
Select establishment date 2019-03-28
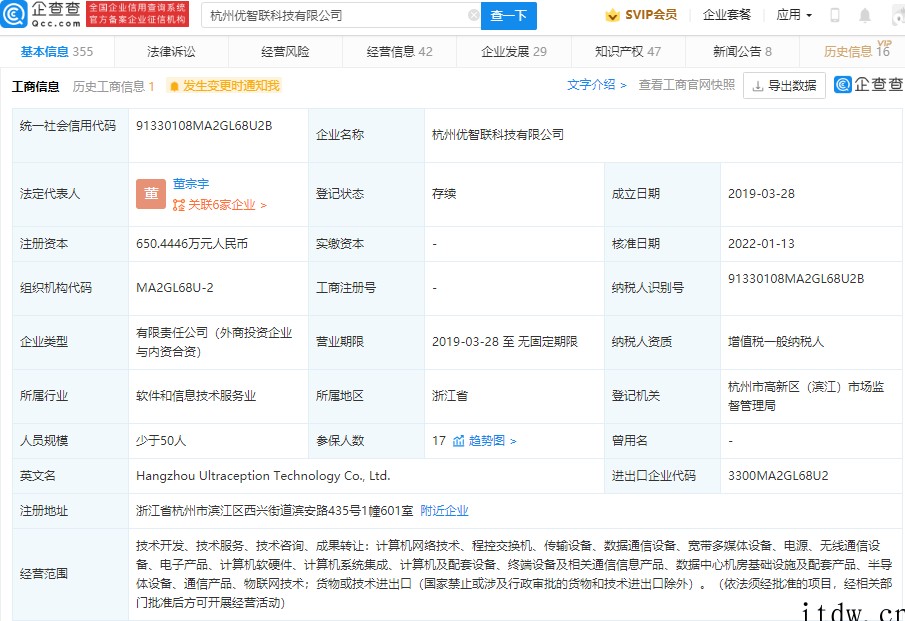point(761,194)
